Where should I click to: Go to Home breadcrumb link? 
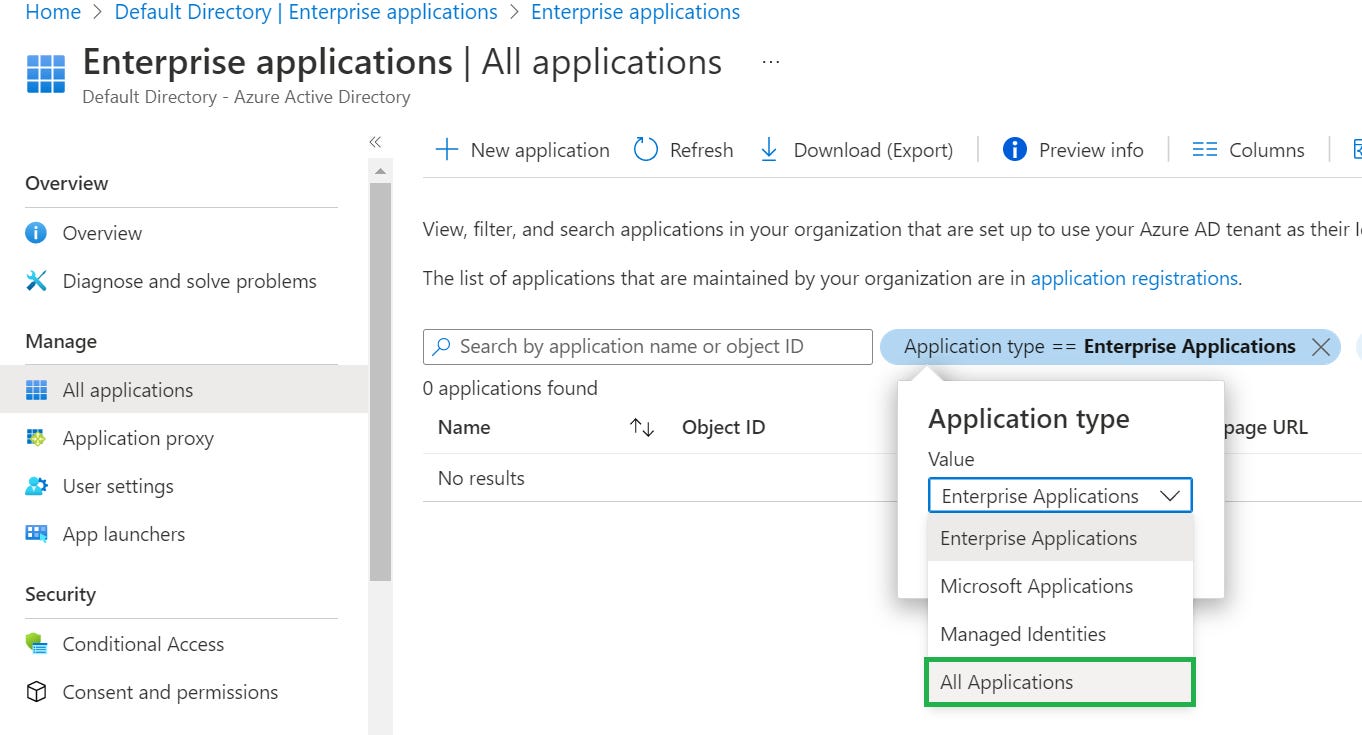tap(53, 12)
